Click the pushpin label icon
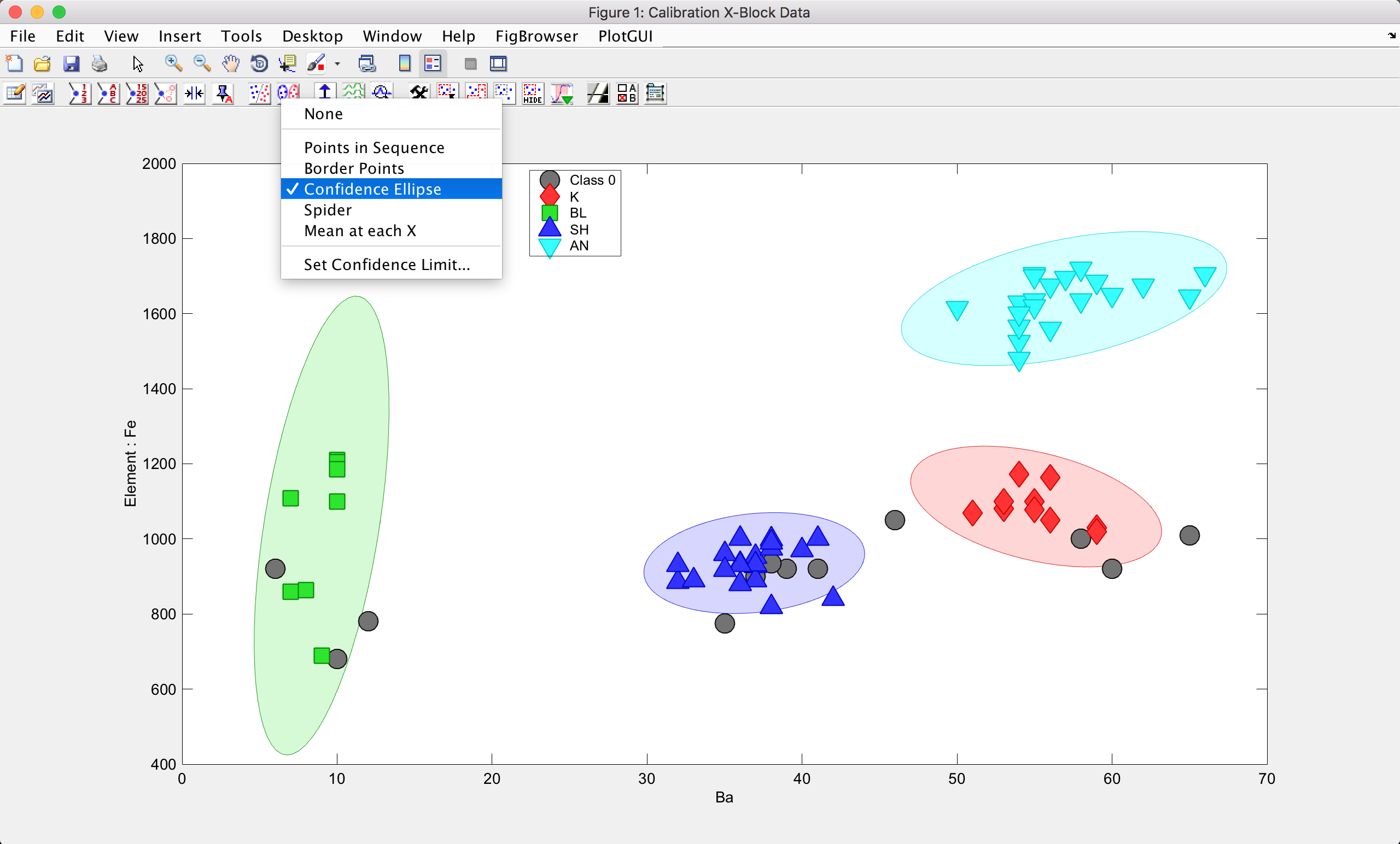 [223, 93]
